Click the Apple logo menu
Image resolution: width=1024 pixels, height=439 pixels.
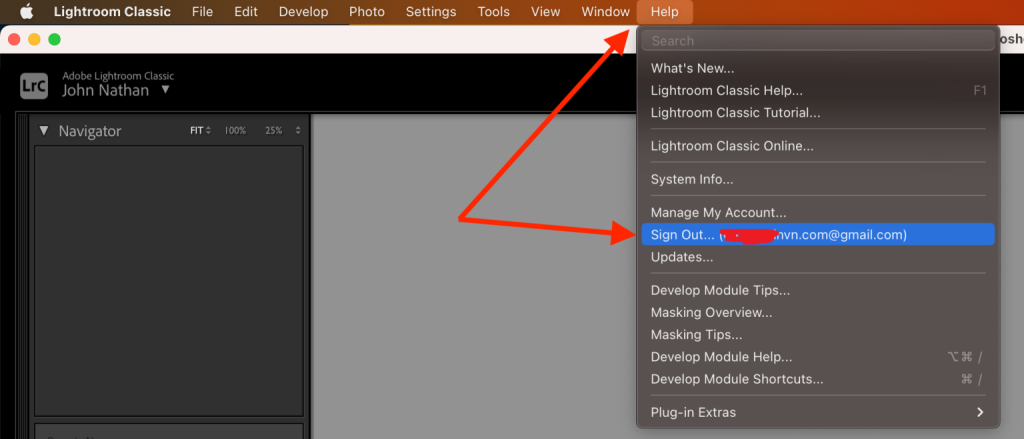[x=27, y=12]
